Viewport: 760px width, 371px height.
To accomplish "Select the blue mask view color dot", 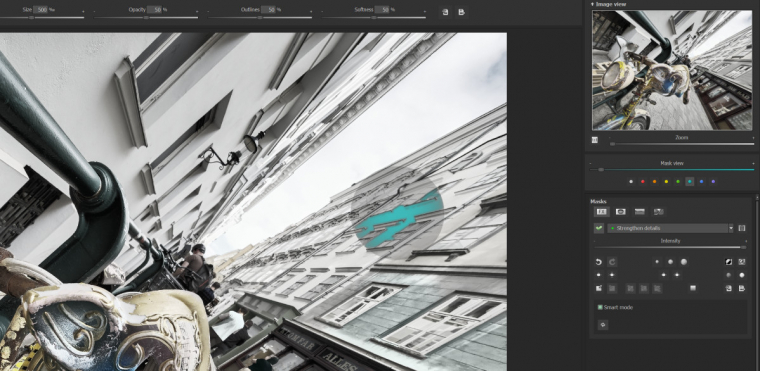I will [701, 182].
